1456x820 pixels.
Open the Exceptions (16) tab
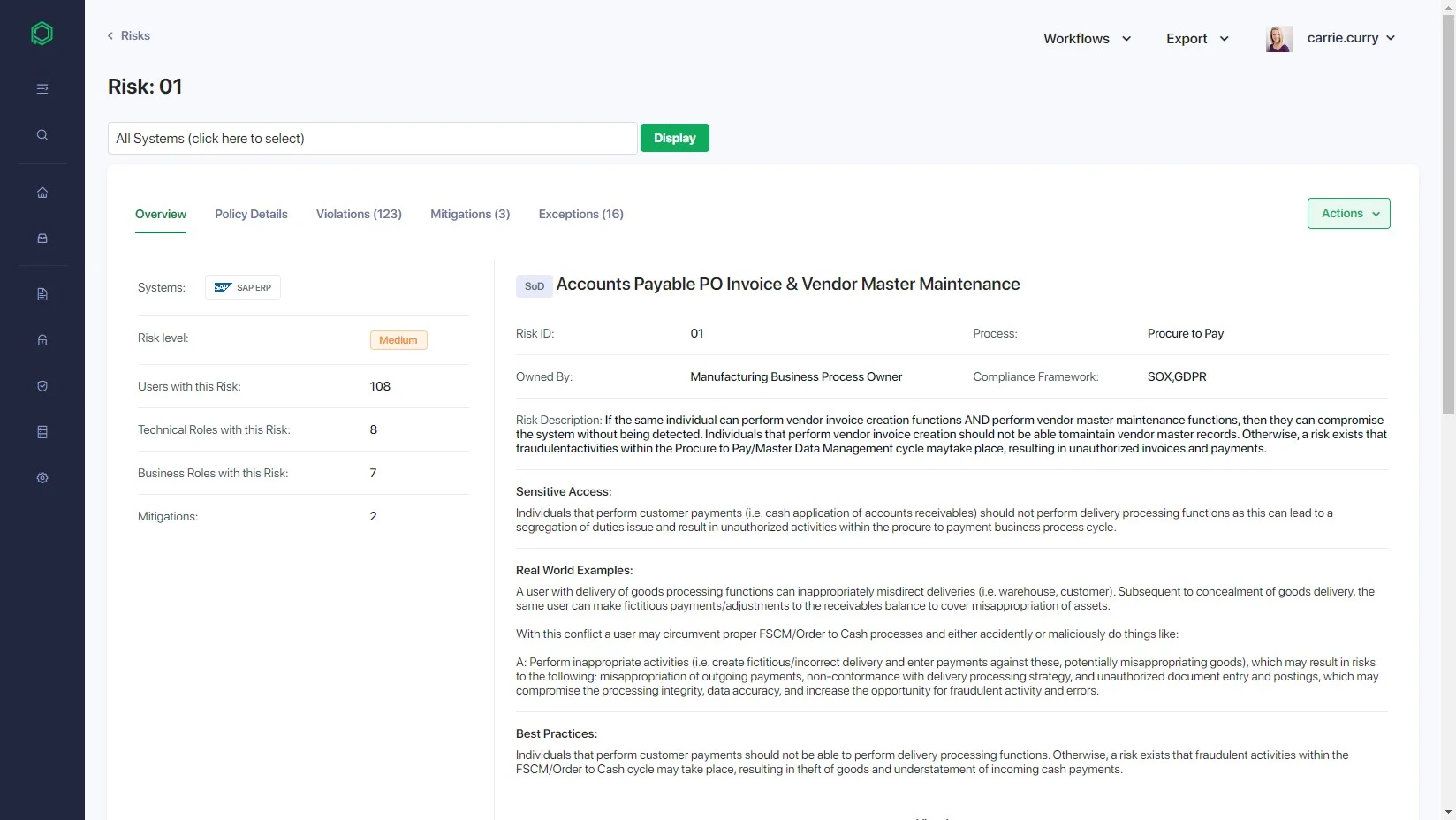pos(581,215)
